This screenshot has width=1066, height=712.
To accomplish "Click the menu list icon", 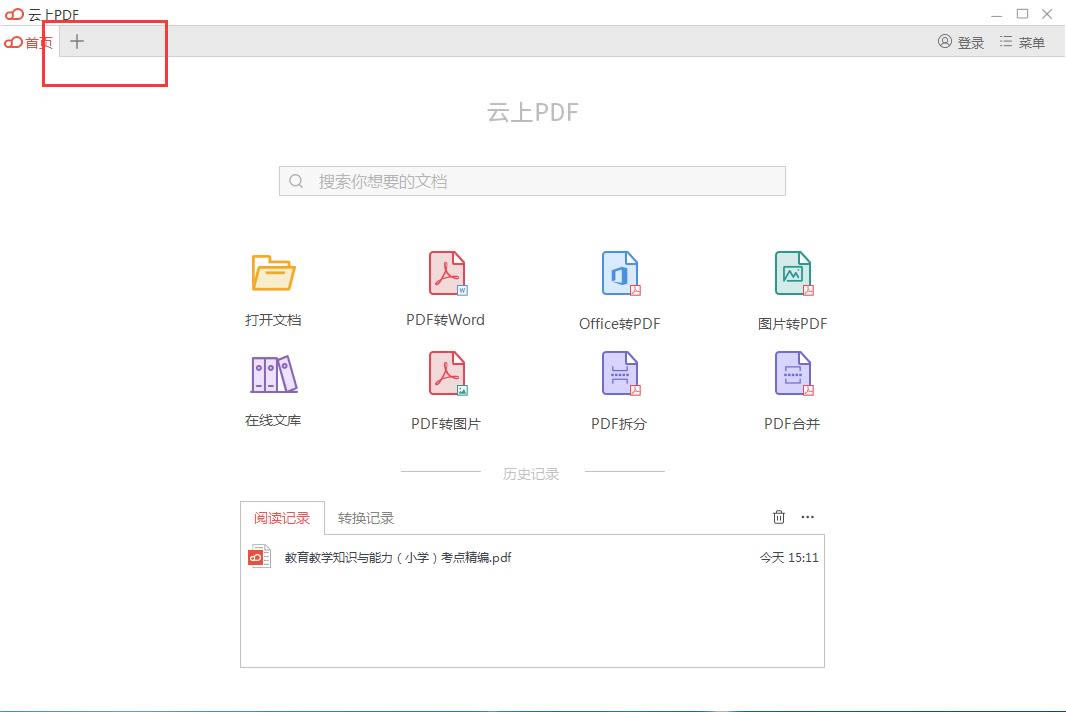I will tap(1006, 41).
